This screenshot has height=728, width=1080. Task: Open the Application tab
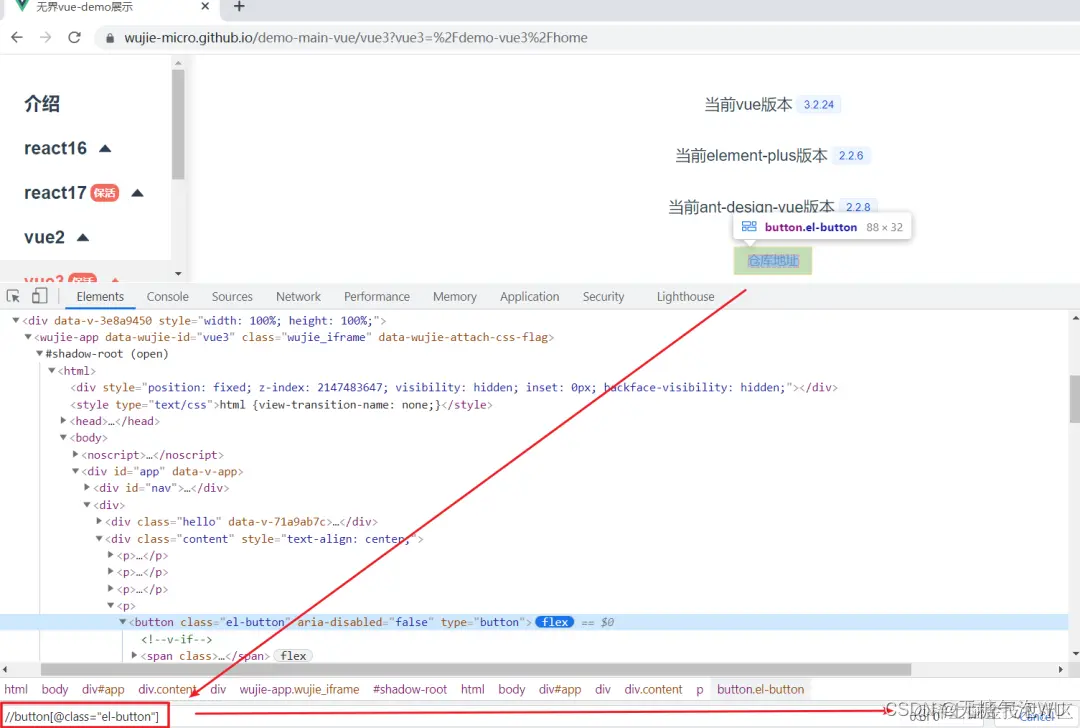click(x=530, y=297)
